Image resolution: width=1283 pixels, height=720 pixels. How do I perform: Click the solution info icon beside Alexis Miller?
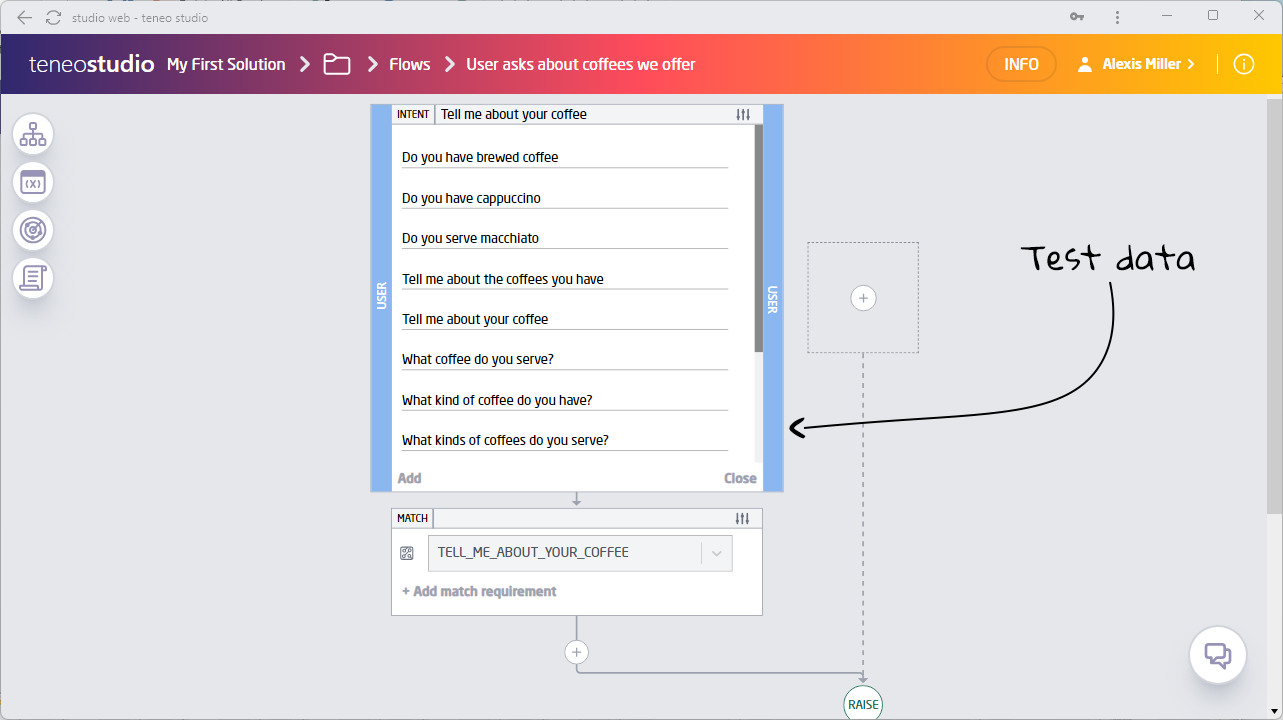pos(1243,63)
